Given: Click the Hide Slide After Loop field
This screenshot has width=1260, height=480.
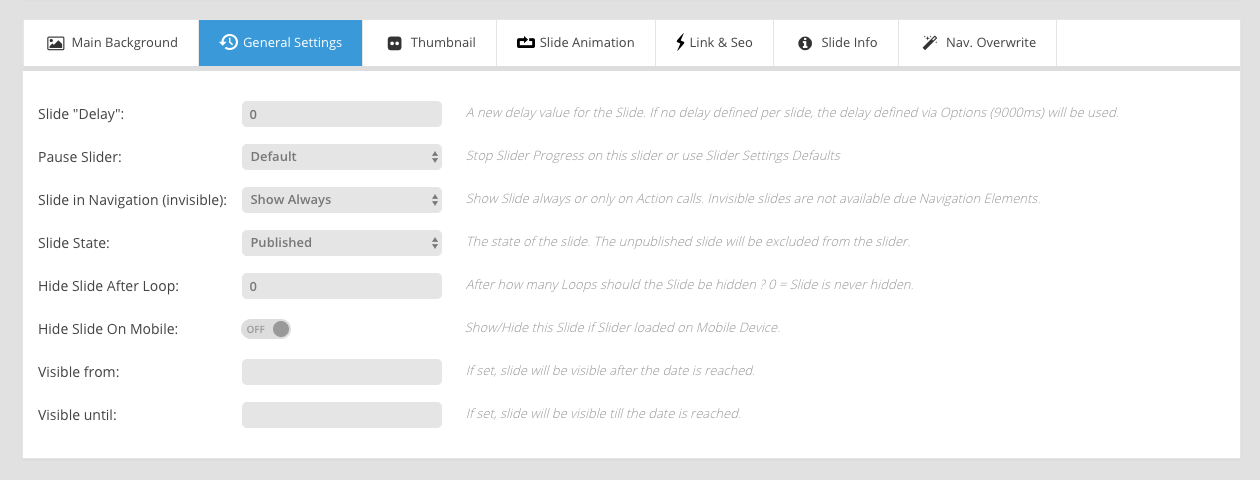Looking at the screenshot, I should 342,286.
